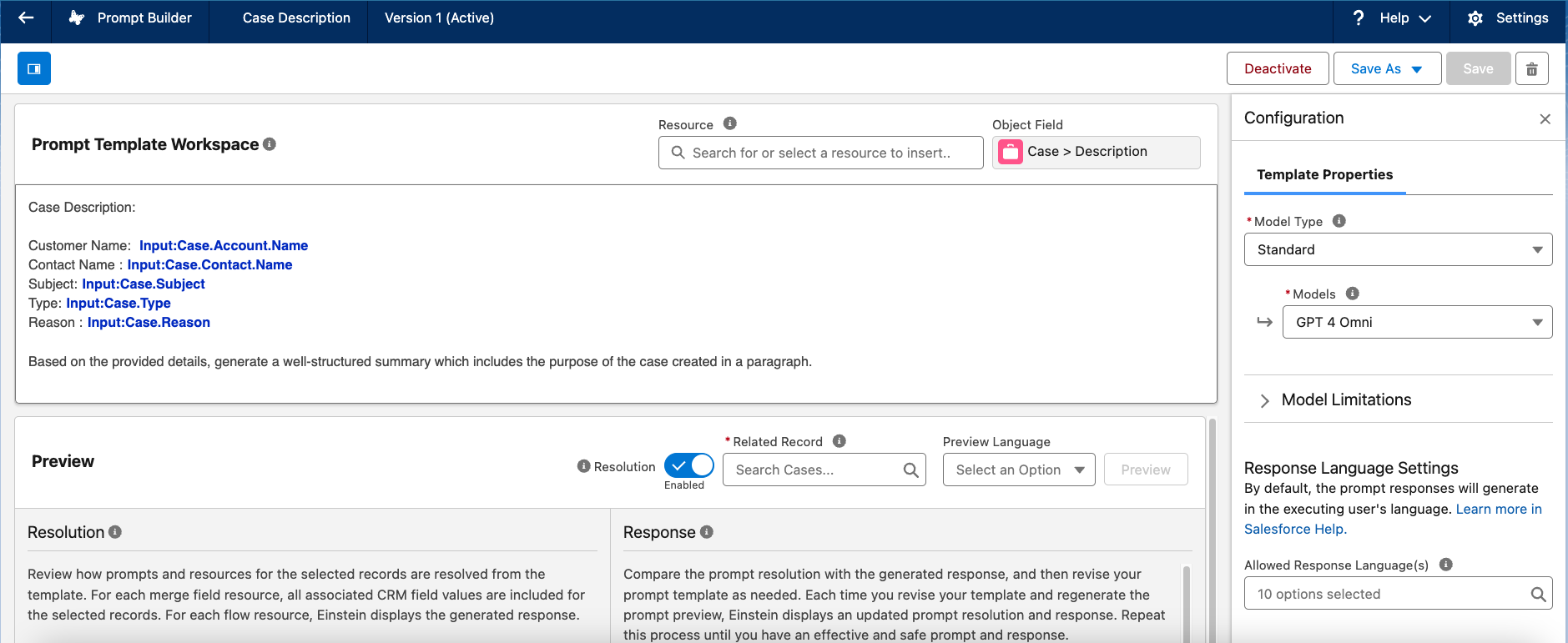Image resolution: width=1568 pixels, height=643 pixels.
Task: Click info icon beside Prompt Template Workspace
Action: coord(270,144)
